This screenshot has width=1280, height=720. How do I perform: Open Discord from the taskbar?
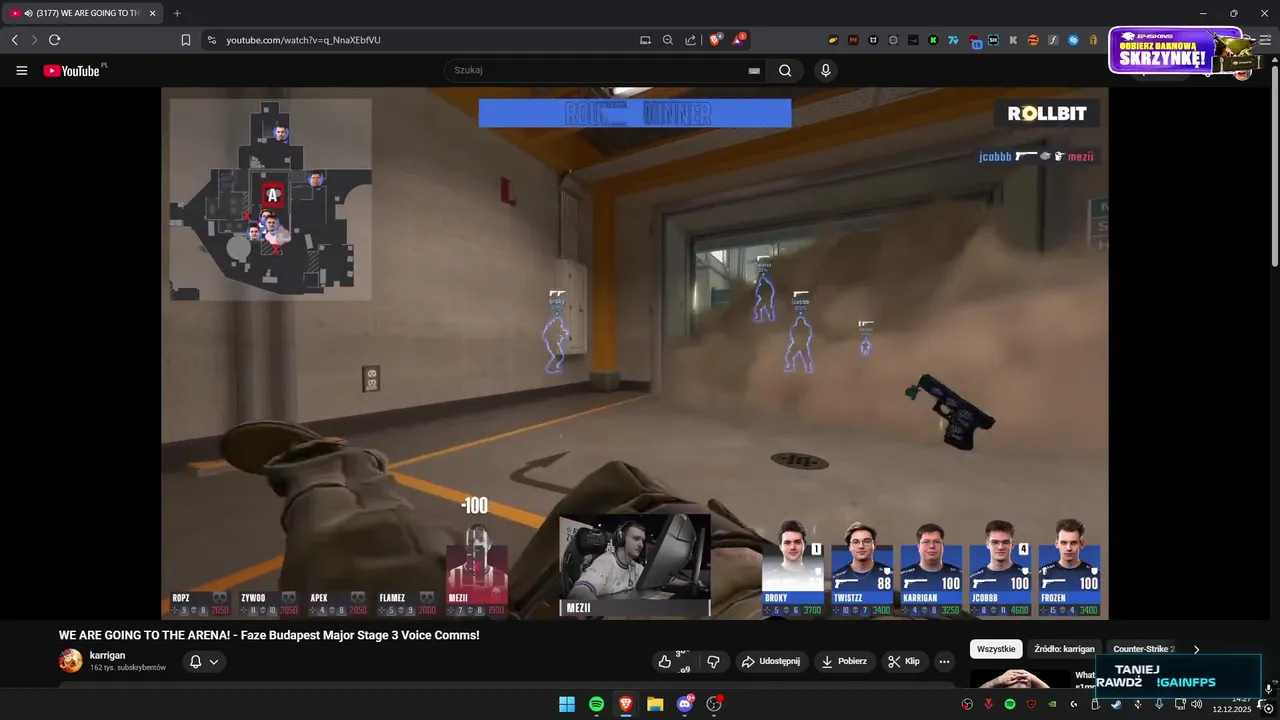685,704
